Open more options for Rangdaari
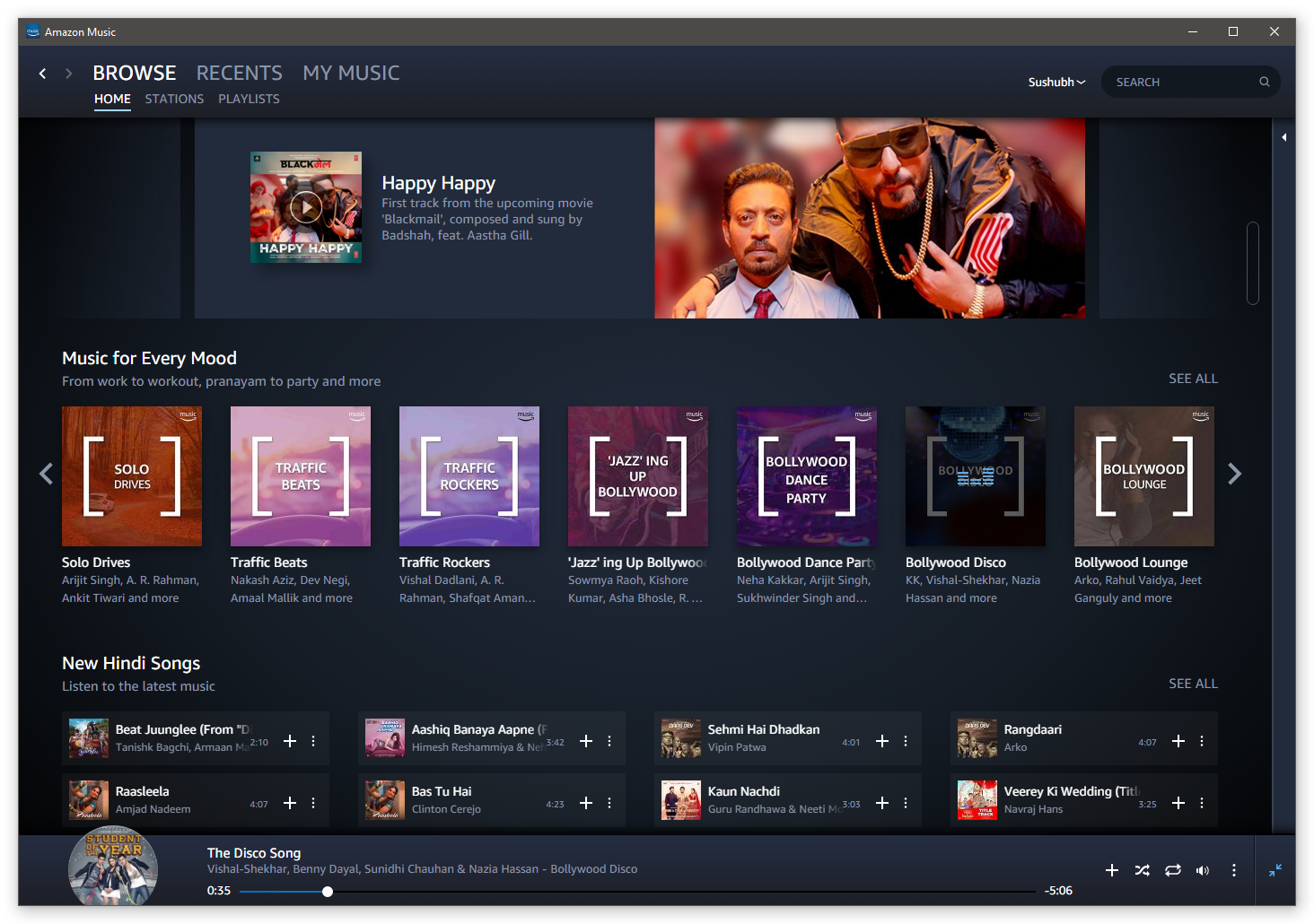The width and height of the screenshot is (1314, 924). [1202, 741]
